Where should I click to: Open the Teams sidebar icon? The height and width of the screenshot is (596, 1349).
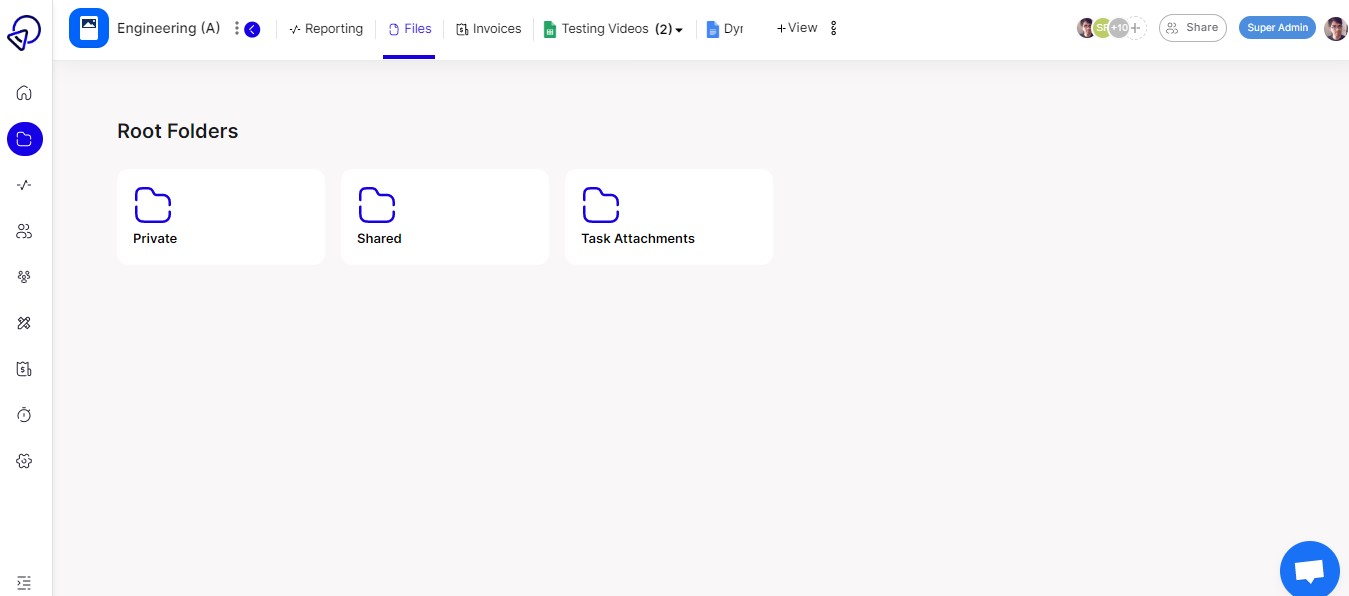24,277
